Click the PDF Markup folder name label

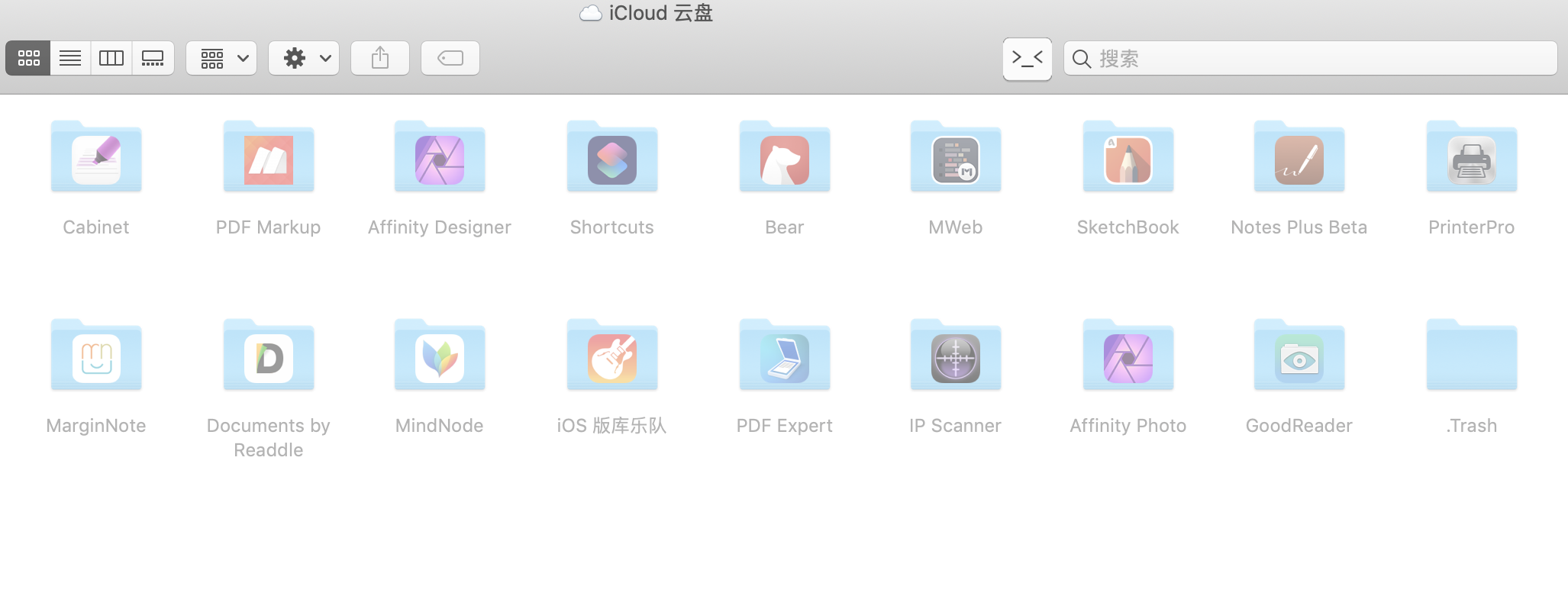click(x=269, y=227)
